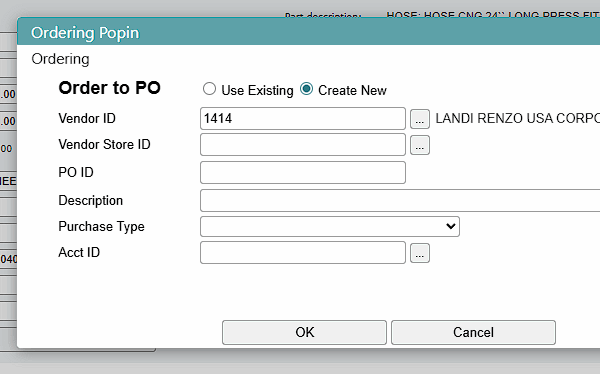Click the Purchase Type label
Screen dimensions: 600x374
pos(101,226)
